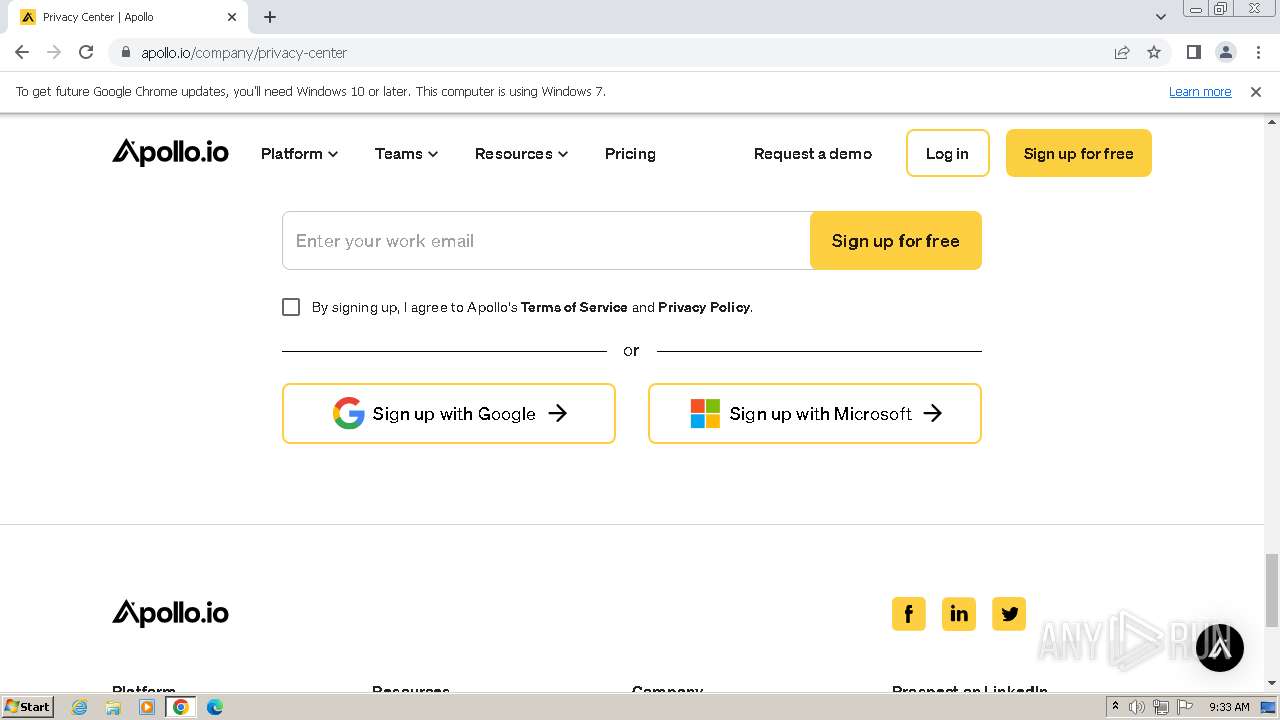Viewport: 1280px width, 720px height.
Task: Open volume control in system tray
Action: pos(1137,707)
